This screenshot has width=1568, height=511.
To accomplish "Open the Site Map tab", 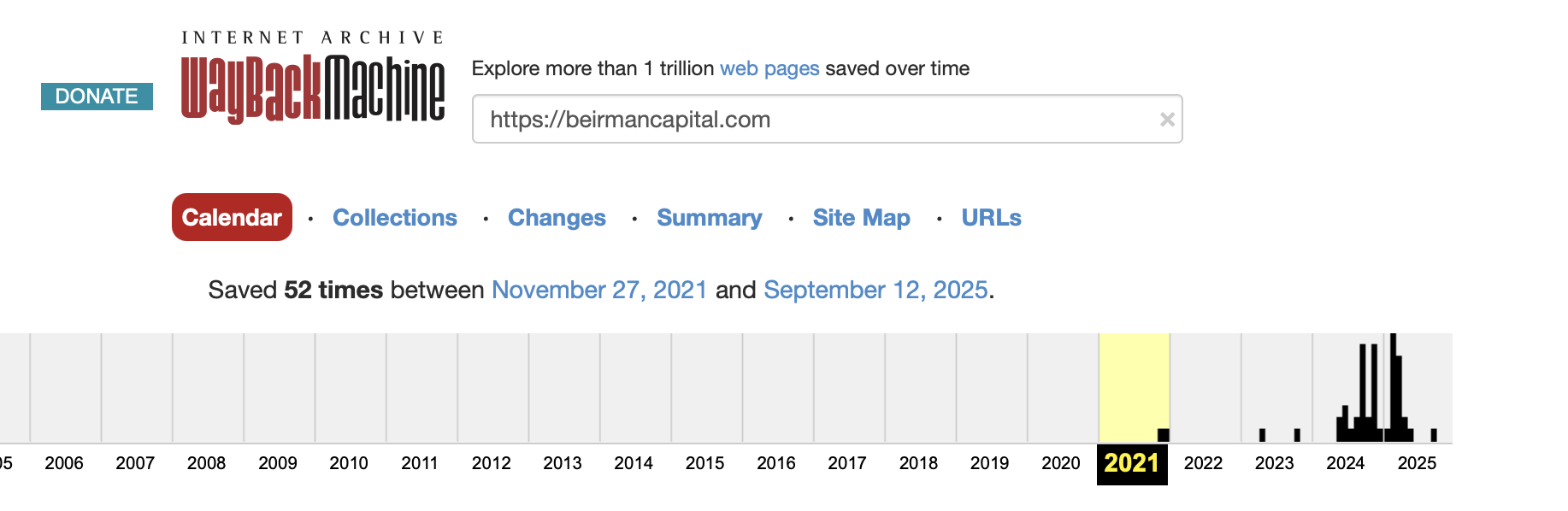I will [862, 218].
